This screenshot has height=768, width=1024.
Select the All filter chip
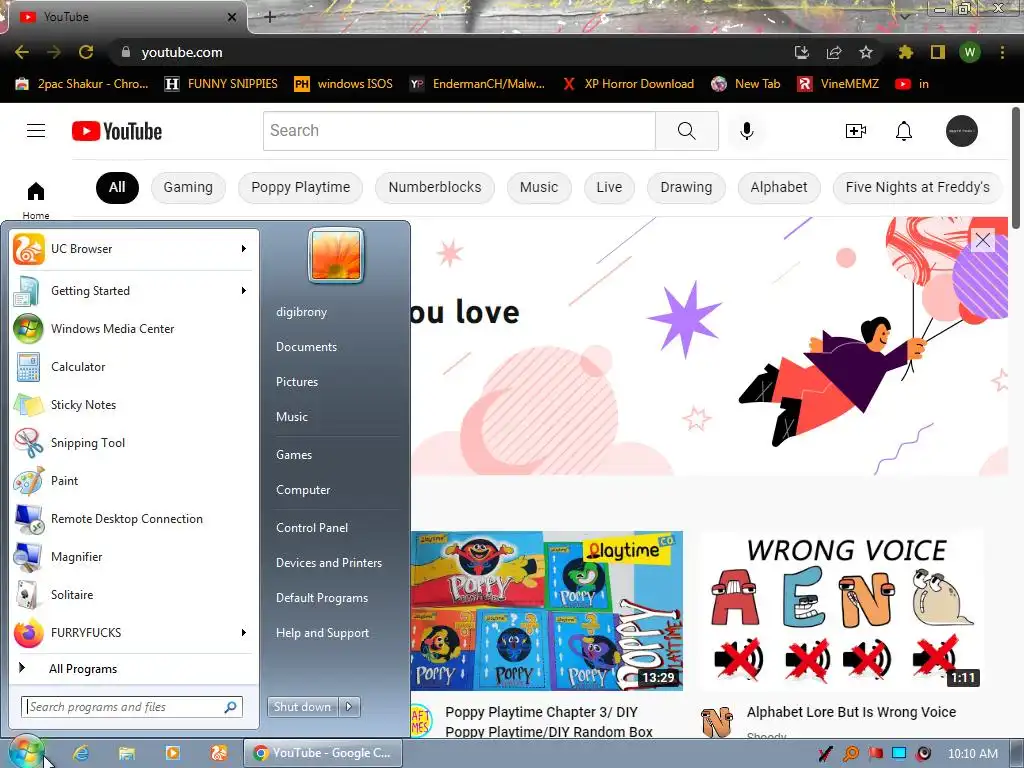click(117, 187)
